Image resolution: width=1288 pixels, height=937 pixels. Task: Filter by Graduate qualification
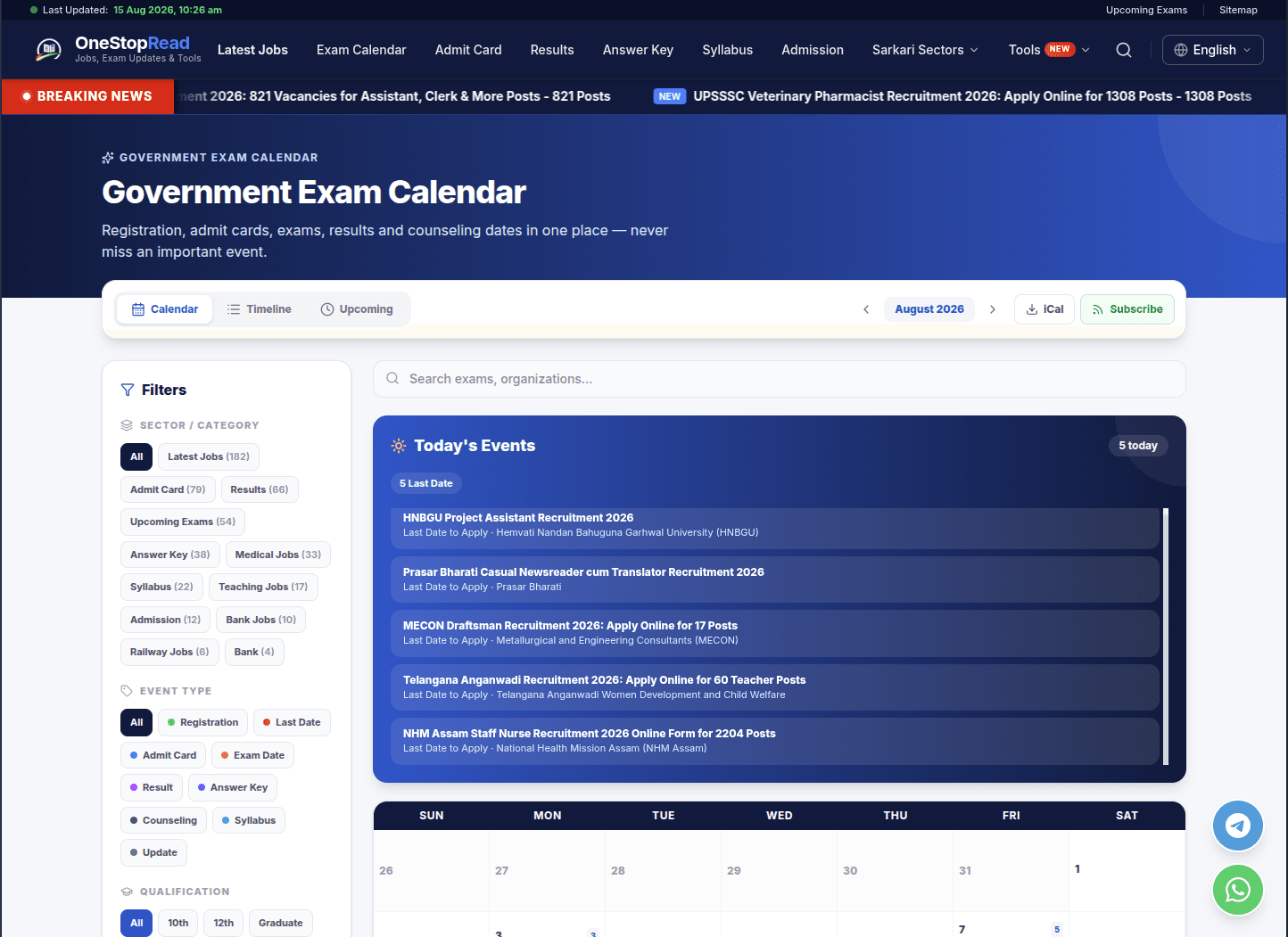click(281, 923)
